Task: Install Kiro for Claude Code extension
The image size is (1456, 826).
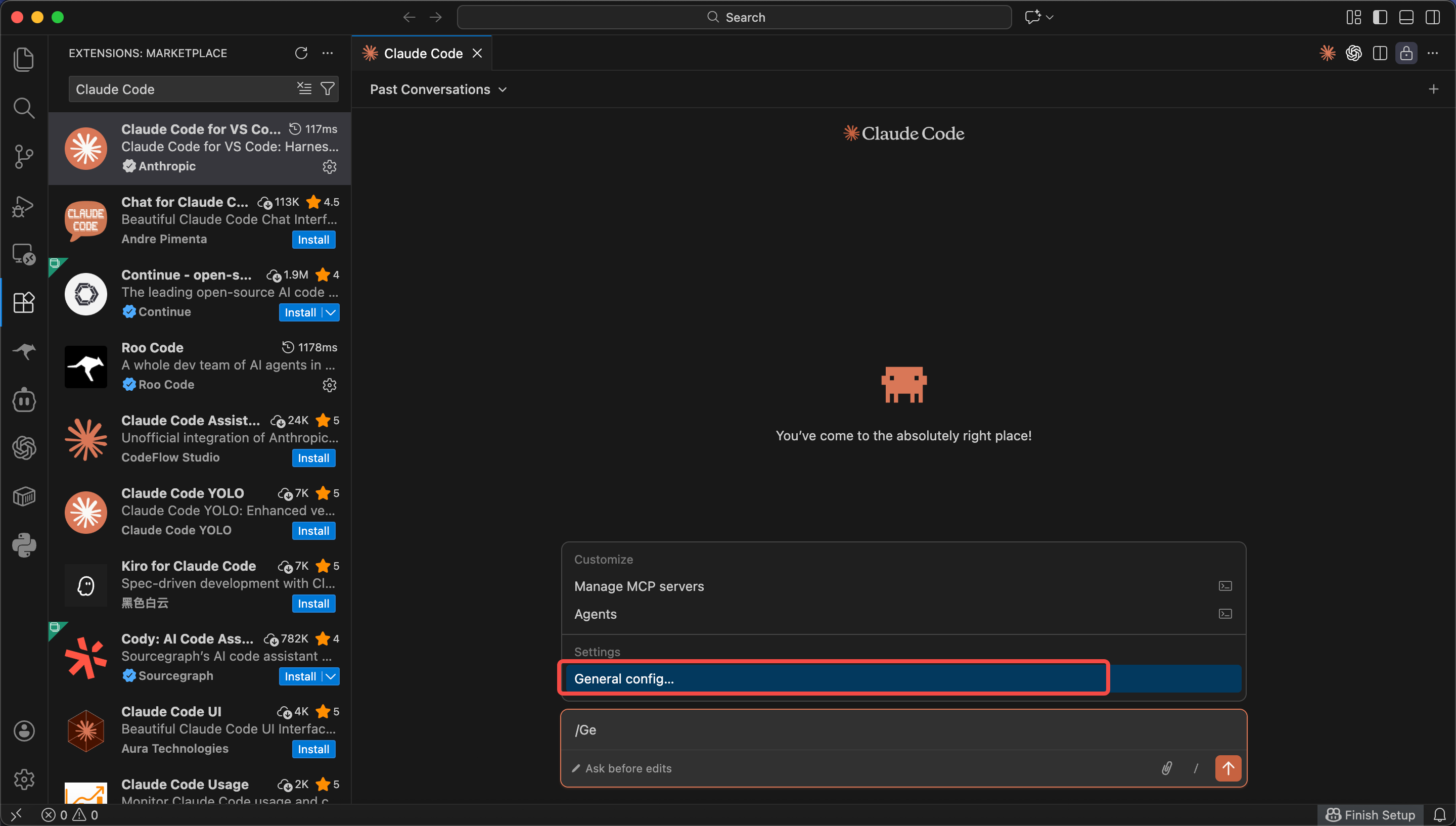Action: coord(313,604)
